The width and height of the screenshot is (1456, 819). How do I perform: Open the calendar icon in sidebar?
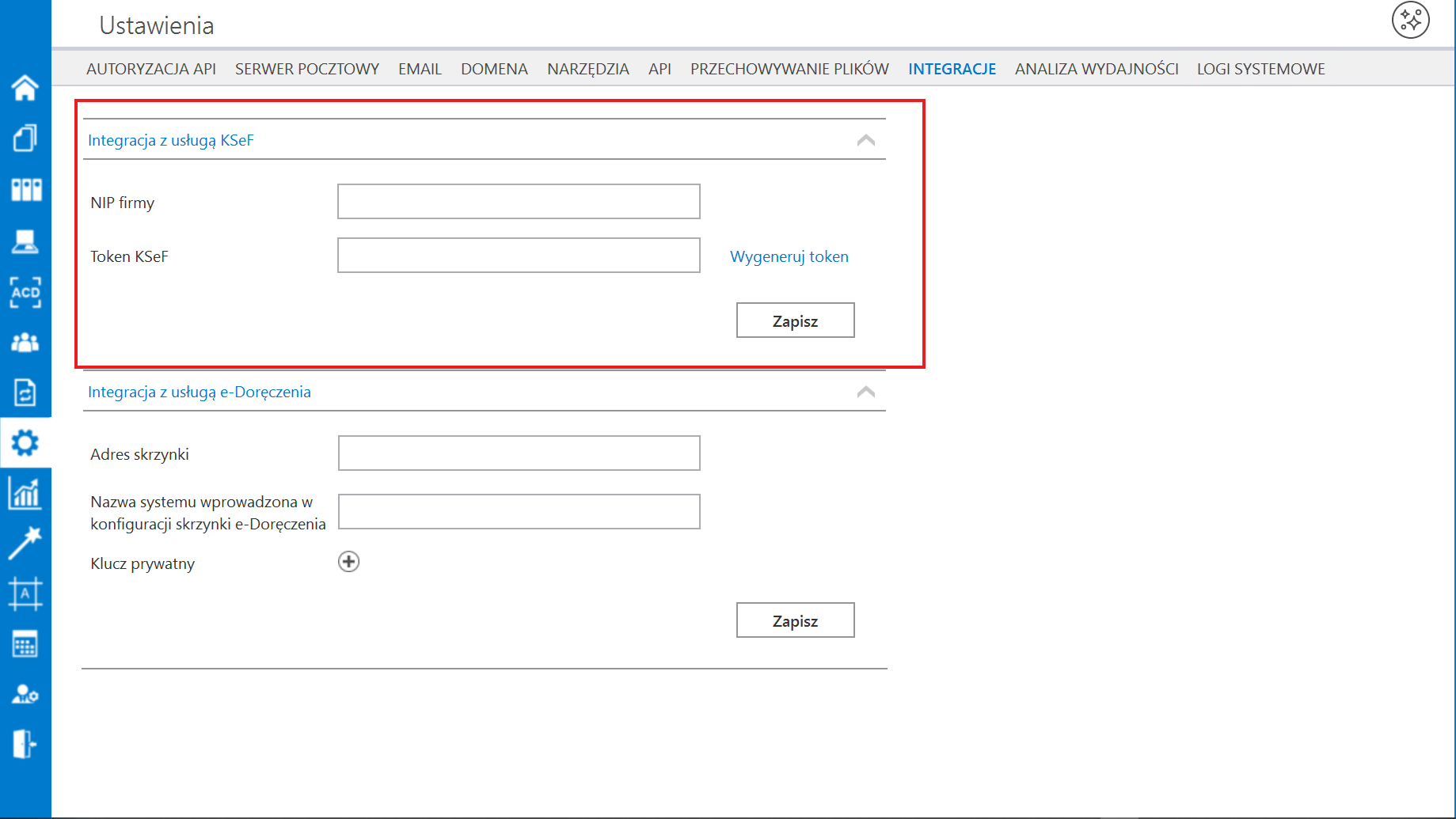[25, 645]
